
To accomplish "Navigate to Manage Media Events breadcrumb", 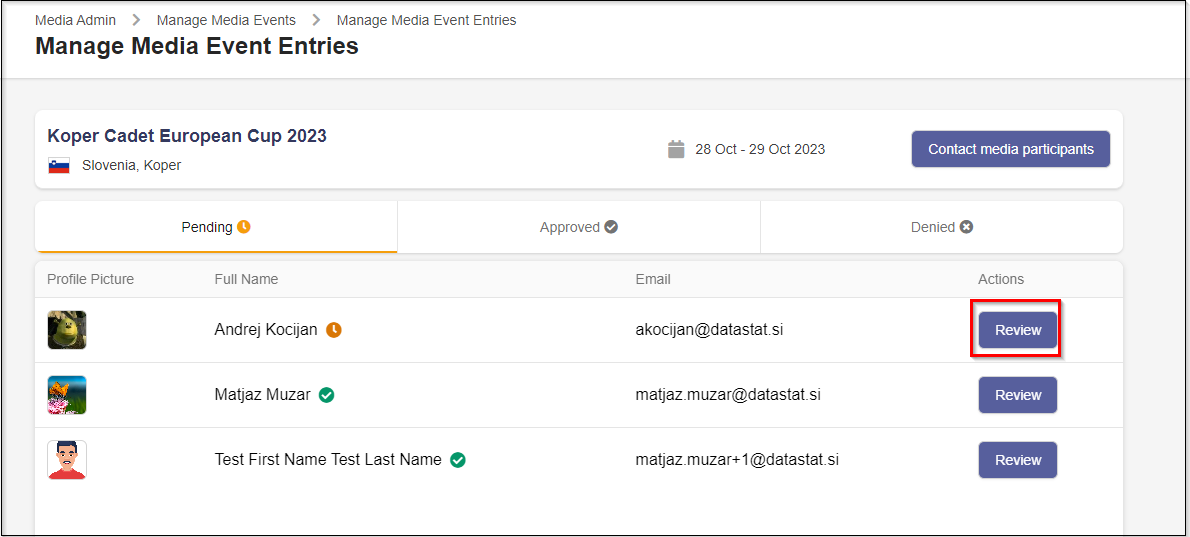I will coord(226,20).
